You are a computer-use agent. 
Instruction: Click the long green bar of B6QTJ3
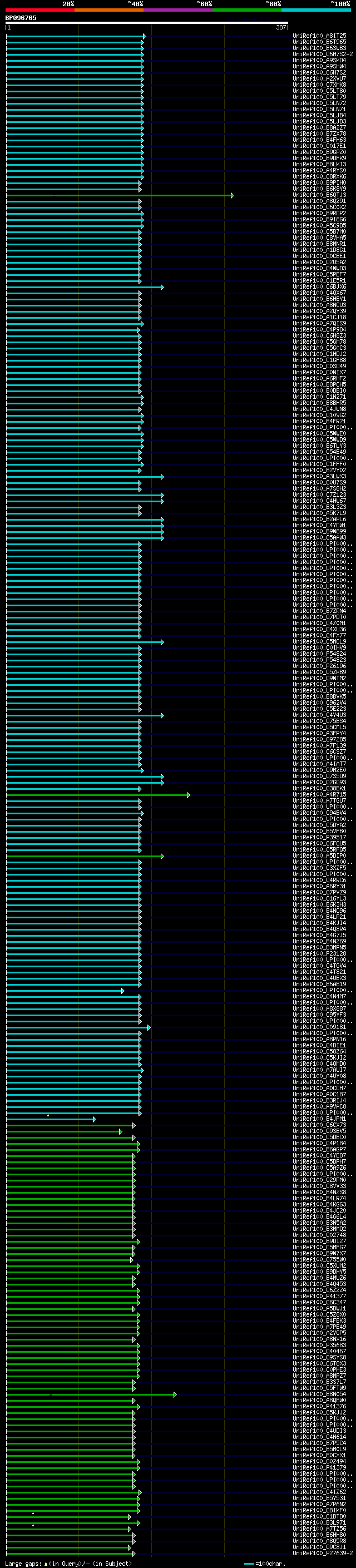pyautogui.click(x=120, y=195)
